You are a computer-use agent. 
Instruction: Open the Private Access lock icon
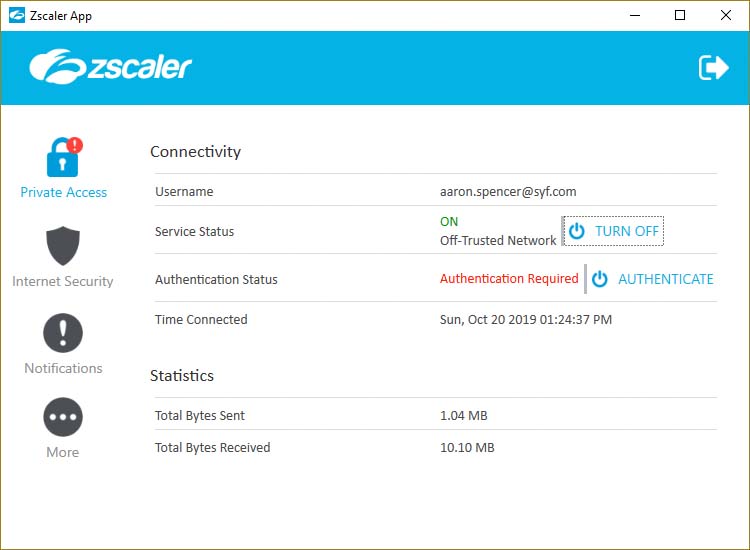click(64, 157)
